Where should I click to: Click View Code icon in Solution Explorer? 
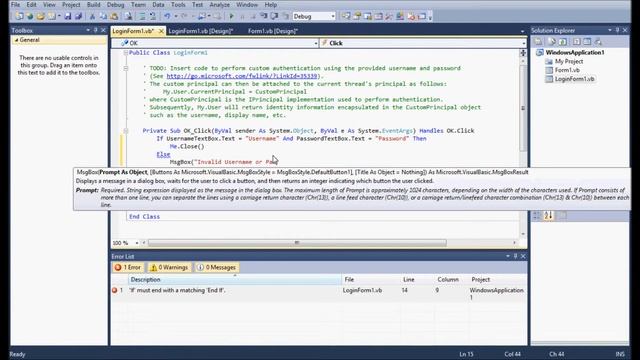[576, 42]
